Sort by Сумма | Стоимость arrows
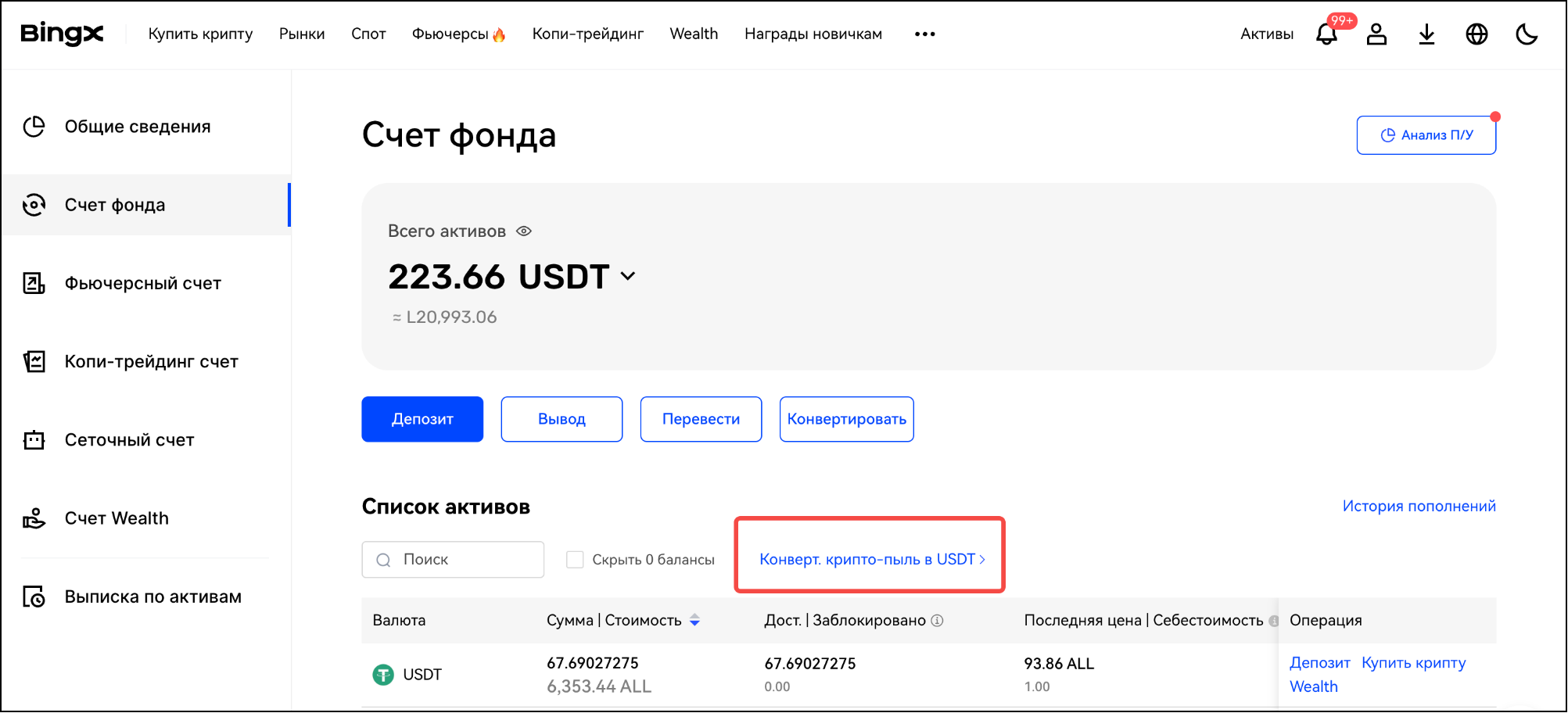 pos(694,621)
